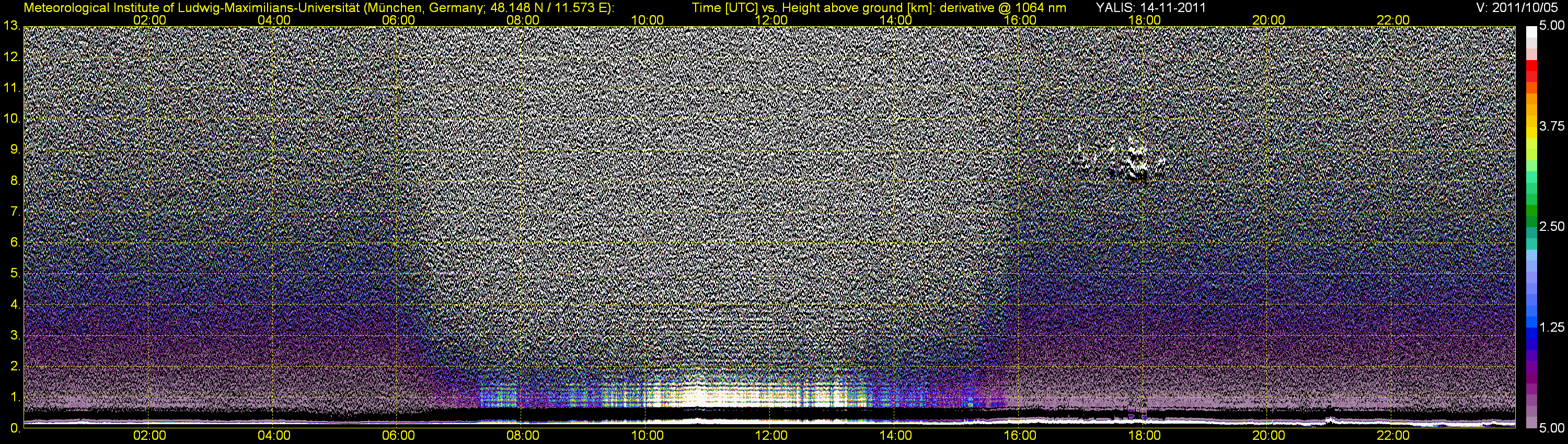Click the 08:00 label on the bottom time axis

[523, 436]
